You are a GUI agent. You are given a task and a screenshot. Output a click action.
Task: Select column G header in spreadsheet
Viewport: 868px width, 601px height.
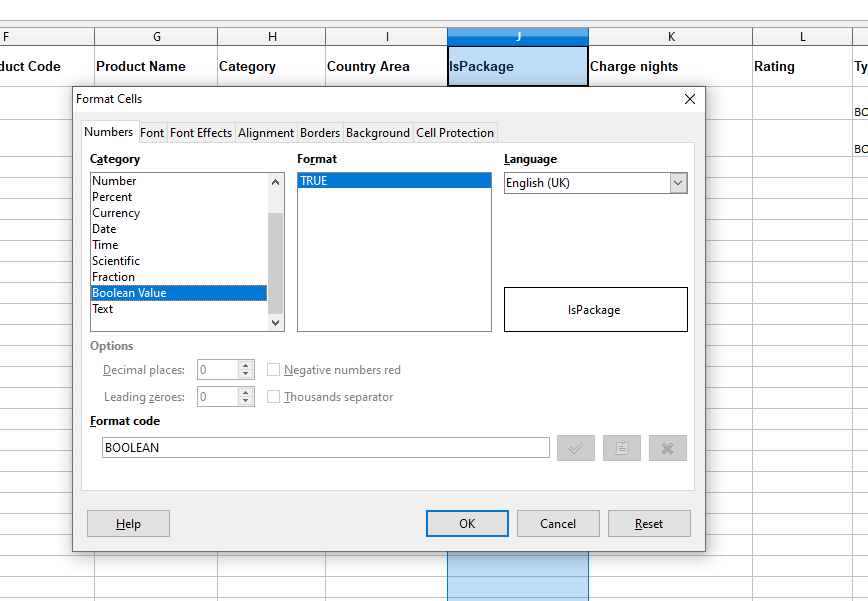point(156,37)
